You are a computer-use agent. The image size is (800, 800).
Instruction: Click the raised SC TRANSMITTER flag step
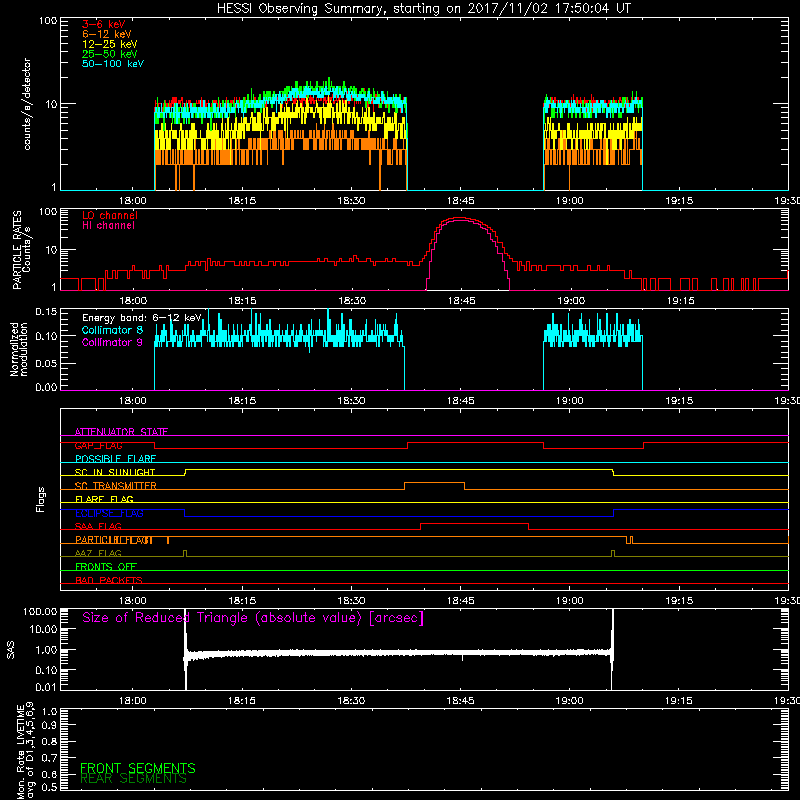(434, 483)
